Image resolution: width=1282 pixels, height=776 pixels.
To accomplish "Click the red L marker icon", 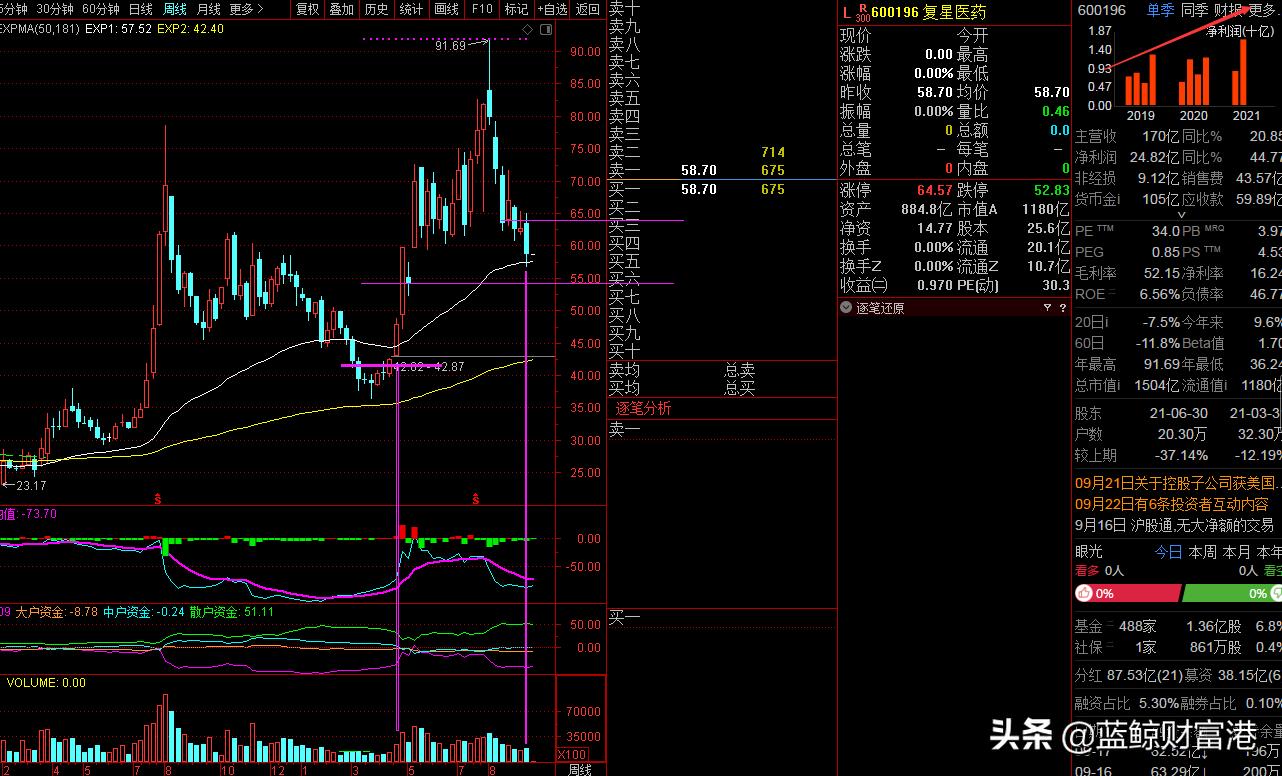I will 846,13.
